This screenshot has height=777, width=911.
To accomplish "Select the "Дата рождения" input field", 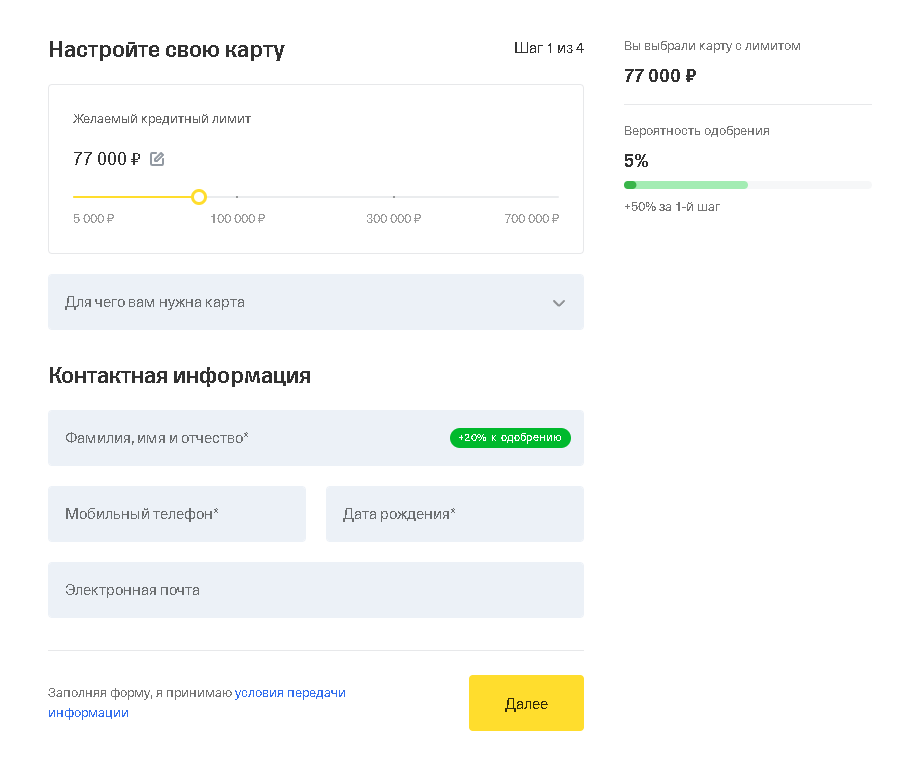I will point(455,514).
